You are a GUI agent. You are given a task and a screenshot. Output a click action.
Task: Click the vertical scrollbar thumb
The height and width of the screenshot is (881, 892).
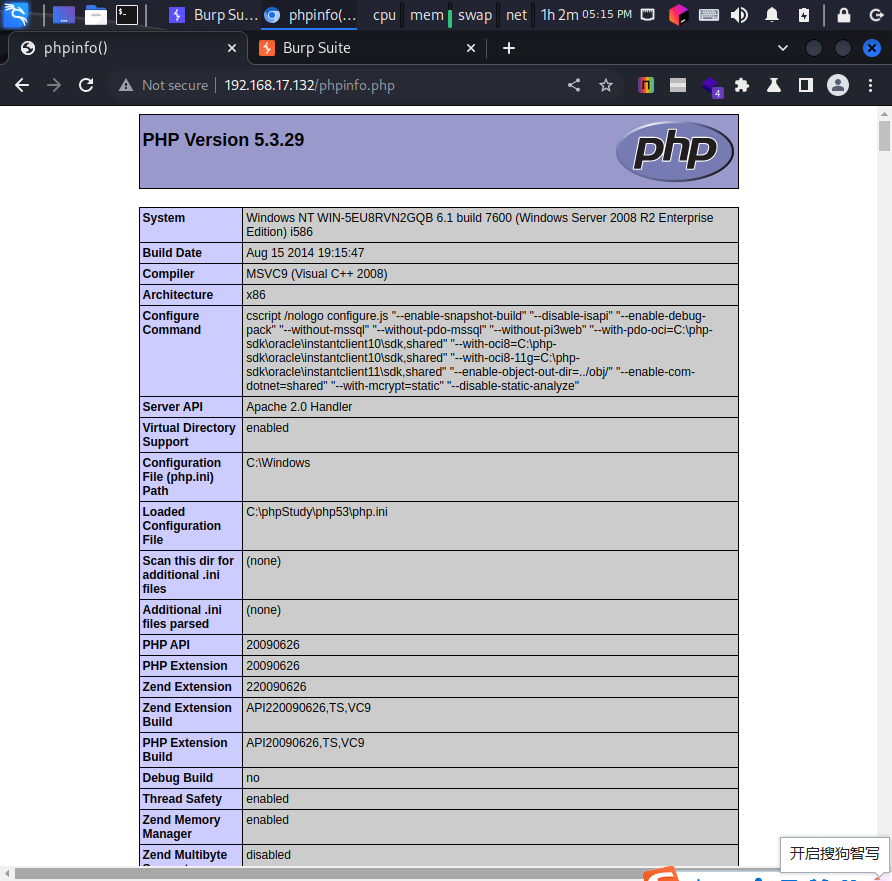pos(884,137)
